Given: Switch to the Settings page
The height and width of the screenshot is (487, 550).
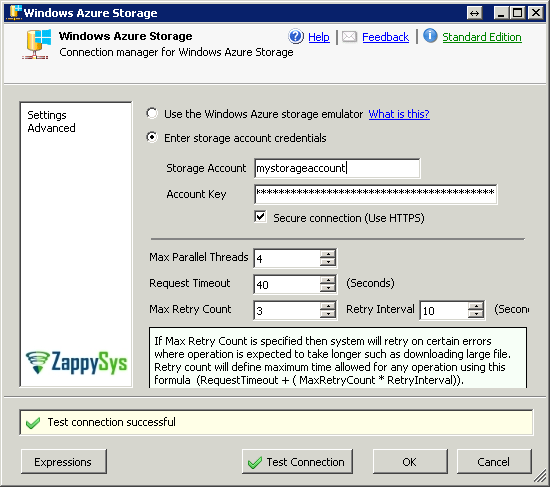Looking at the screenshot, I should point(47,115).
